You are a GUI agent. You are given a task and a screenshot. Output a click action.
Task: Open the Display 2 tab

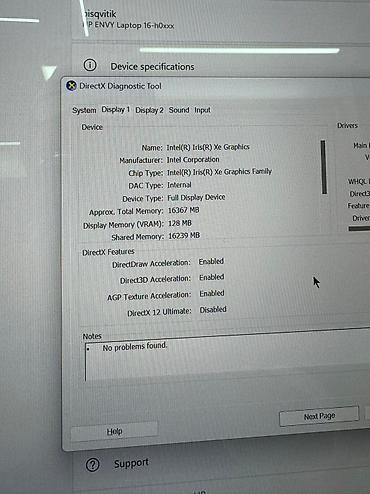pyautogui.click(x=149, y=110)
